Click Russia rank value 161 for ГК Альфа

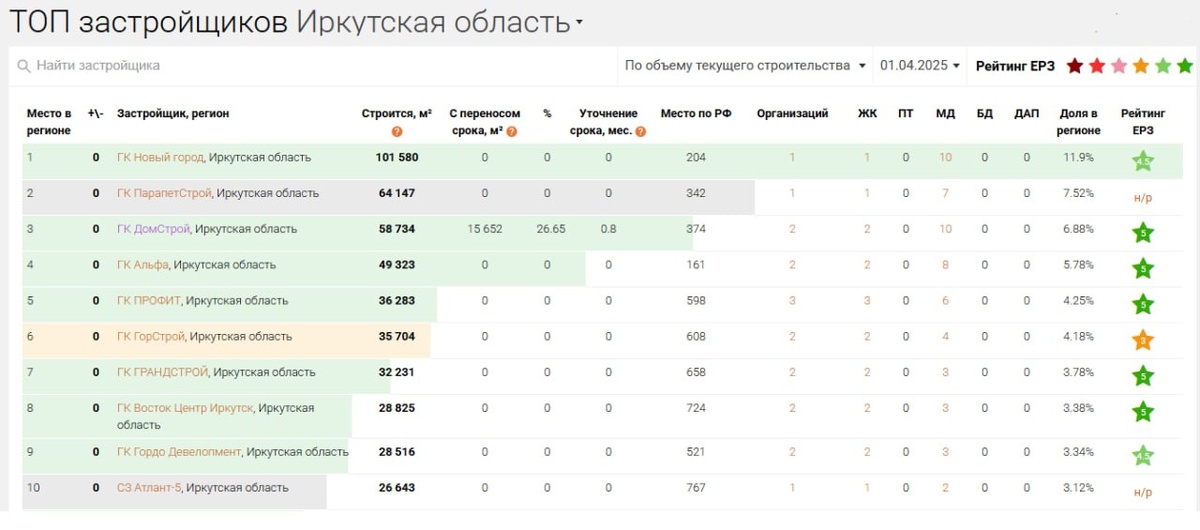[696, 265]
